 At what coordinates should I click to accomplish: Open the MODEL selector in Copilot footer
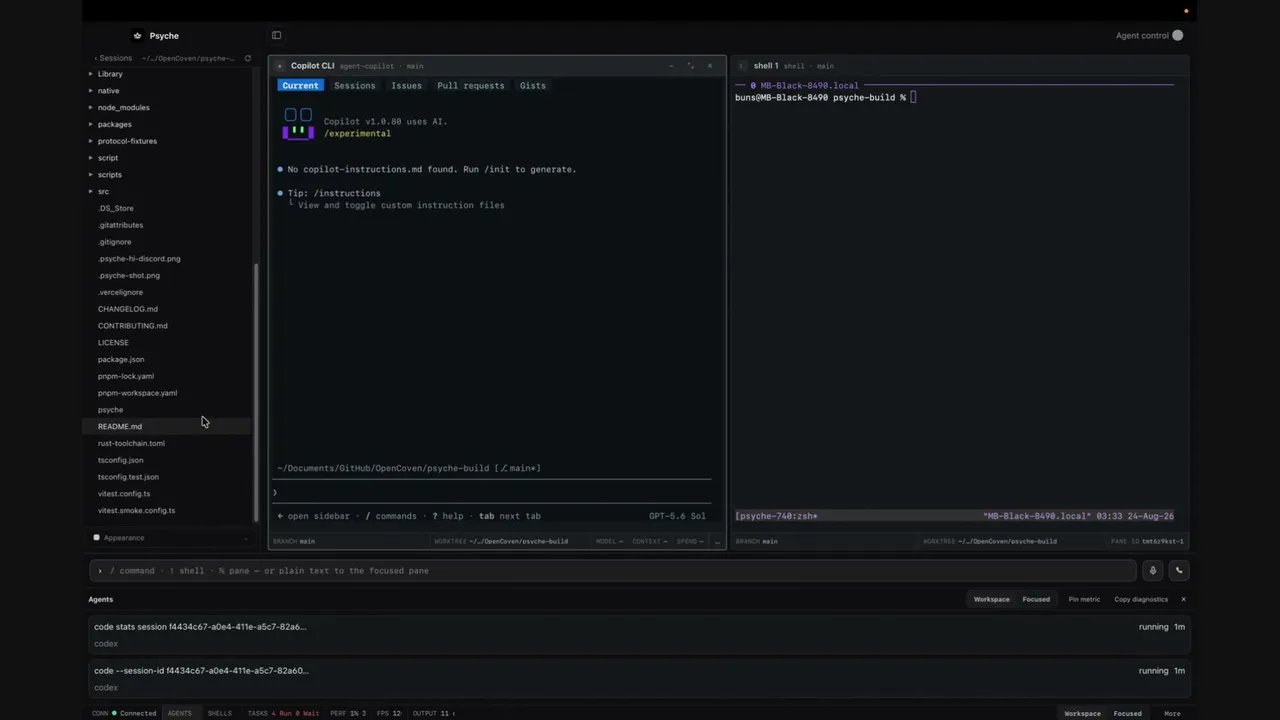coord(609,541)
